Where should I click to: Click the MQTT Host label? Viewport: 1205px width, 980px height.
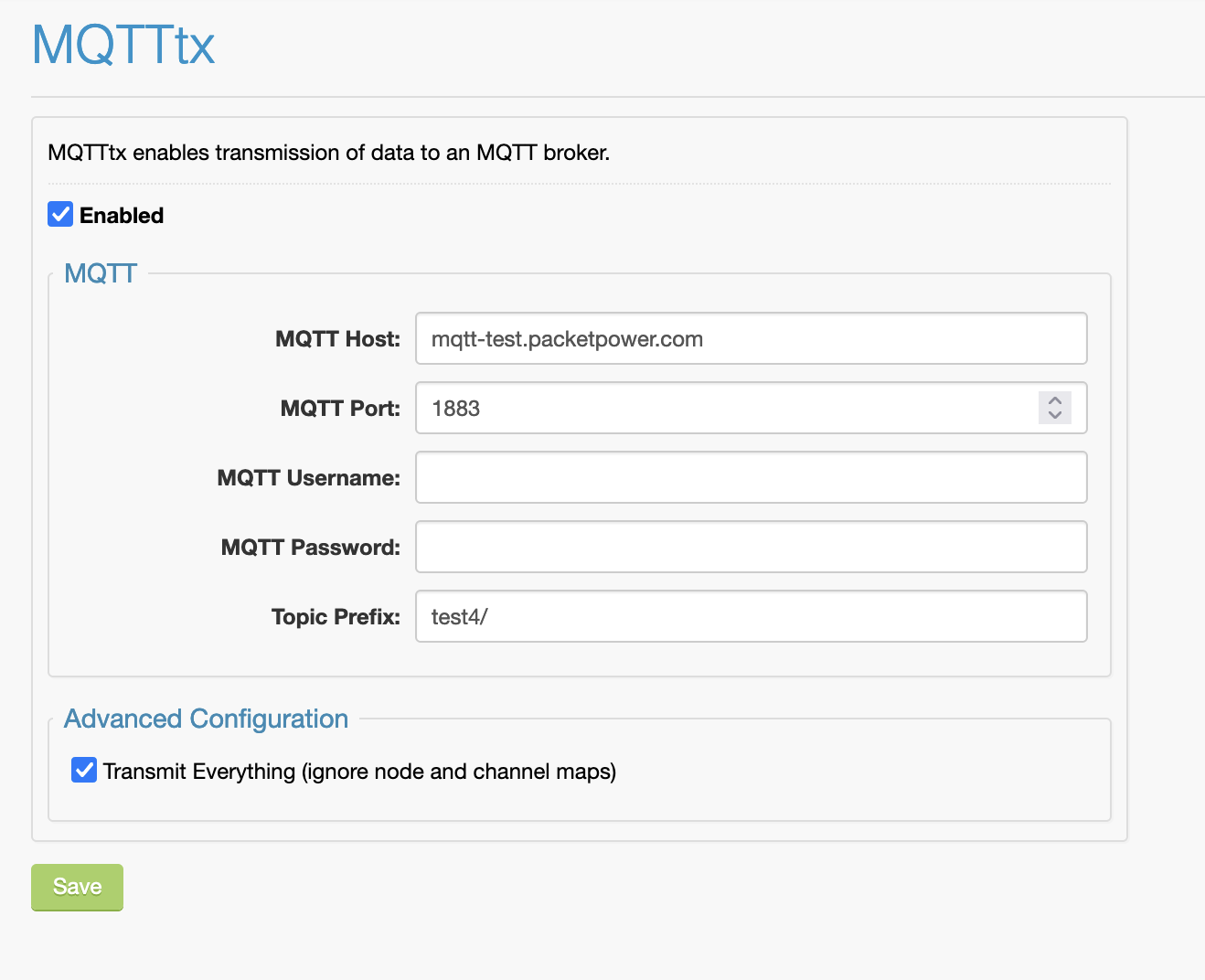[x=337, y=339]
